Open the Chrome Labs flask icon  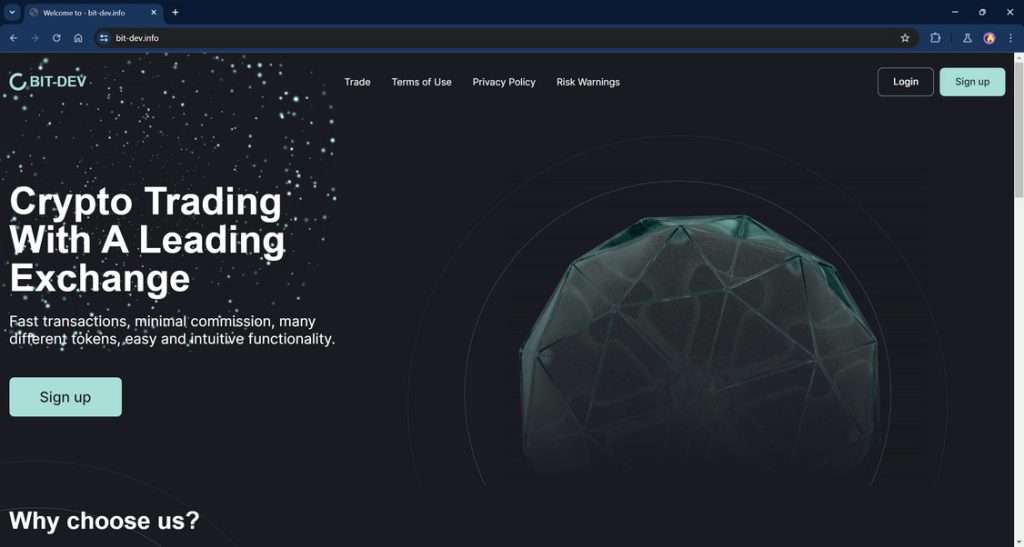point(967,38)
